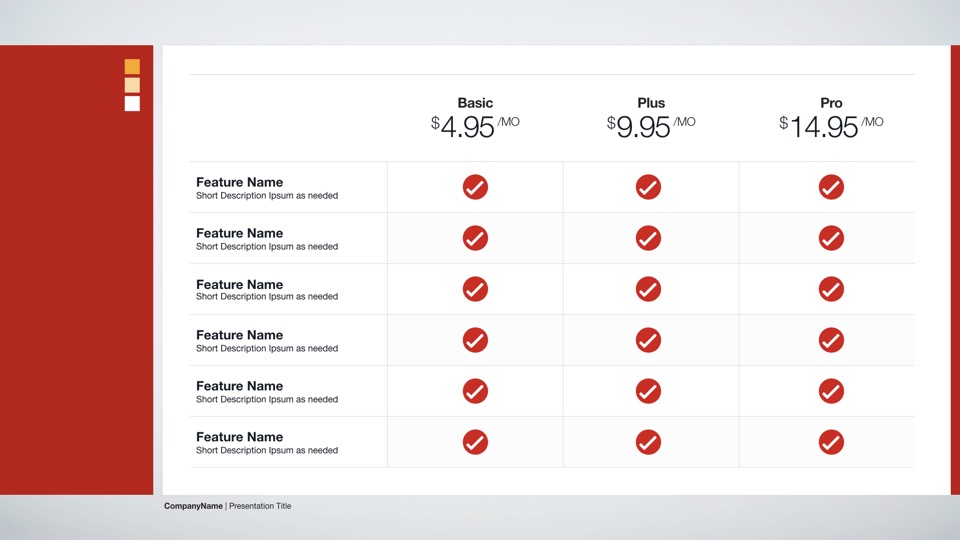Click the Plus checkmark in the third feature row
This screenshot has width=960, height=540.
click(x=648, y=289)
